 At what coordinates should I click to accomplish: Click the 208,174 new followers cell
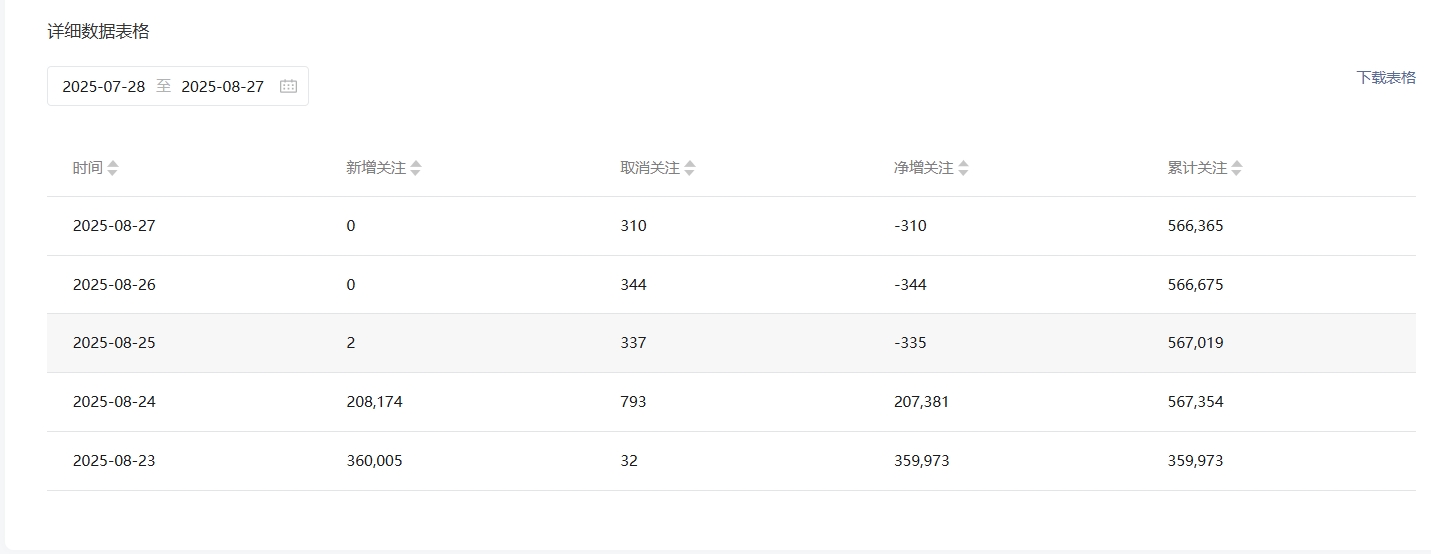(374, 402)
